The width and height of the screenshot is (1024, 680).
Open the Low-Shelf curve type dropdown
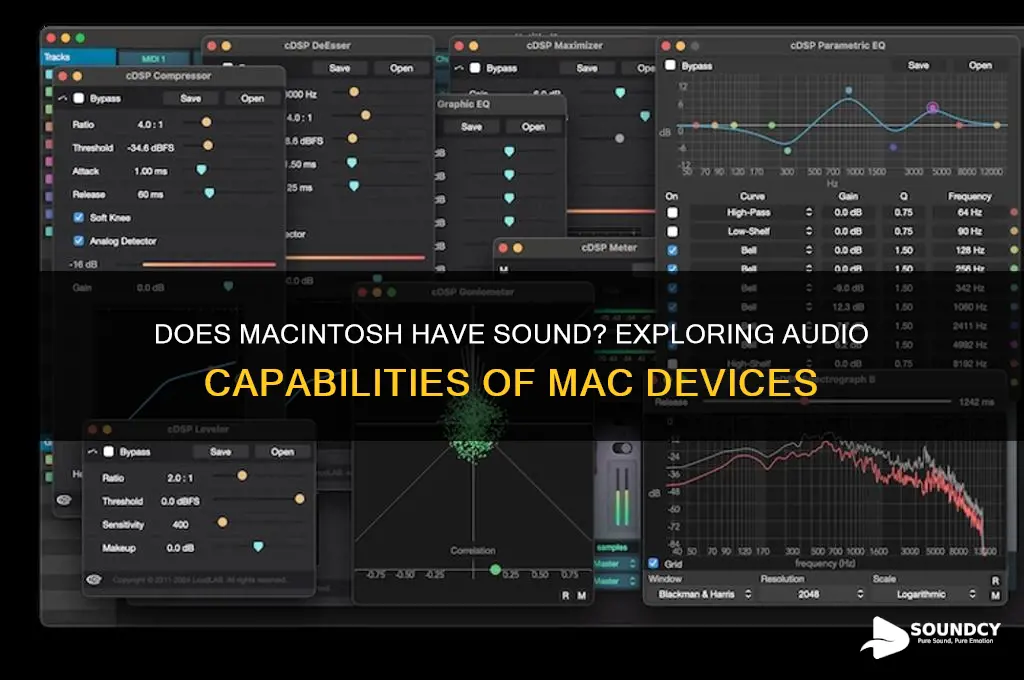(753, 231)
